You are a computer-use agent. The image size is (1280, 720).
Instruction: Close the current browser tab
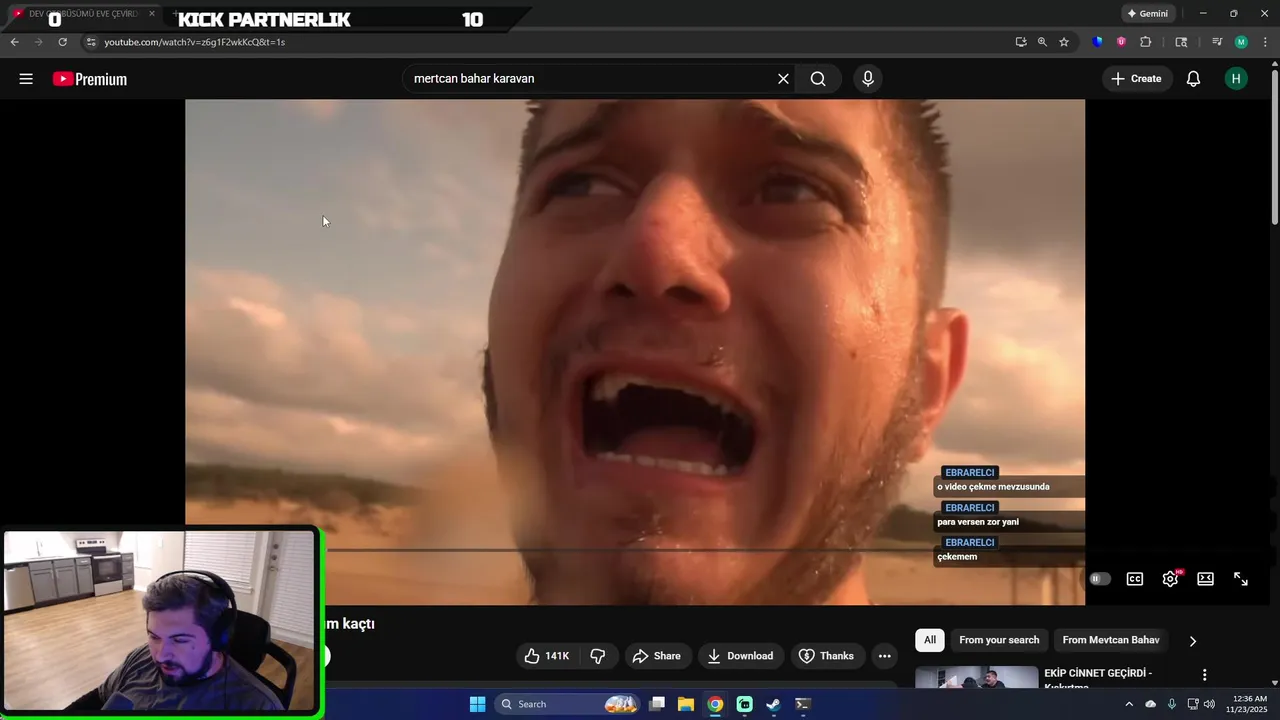[x=152, y=14]
